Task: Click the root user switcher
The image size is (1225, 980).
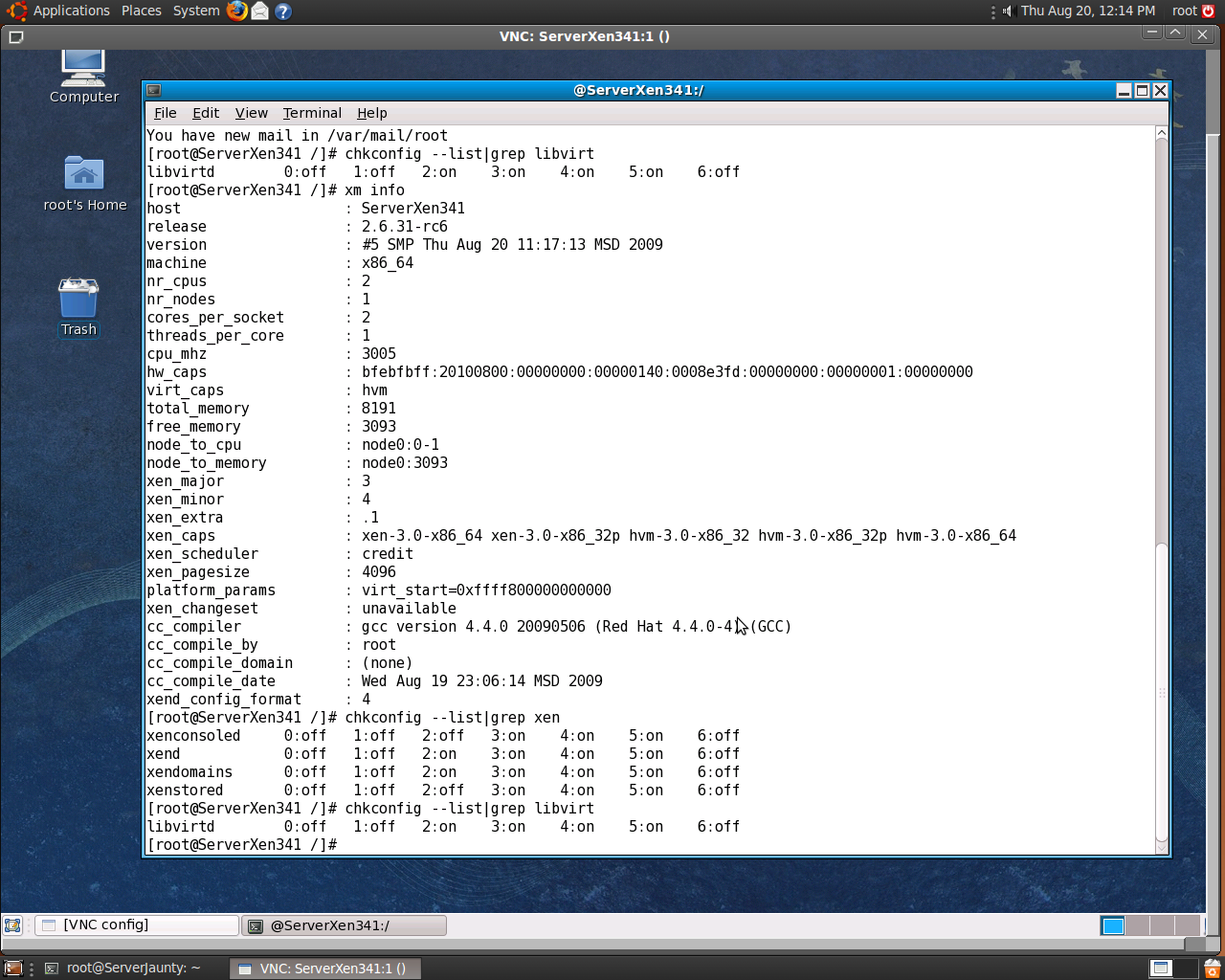Action: click(x=1185, y=11)
